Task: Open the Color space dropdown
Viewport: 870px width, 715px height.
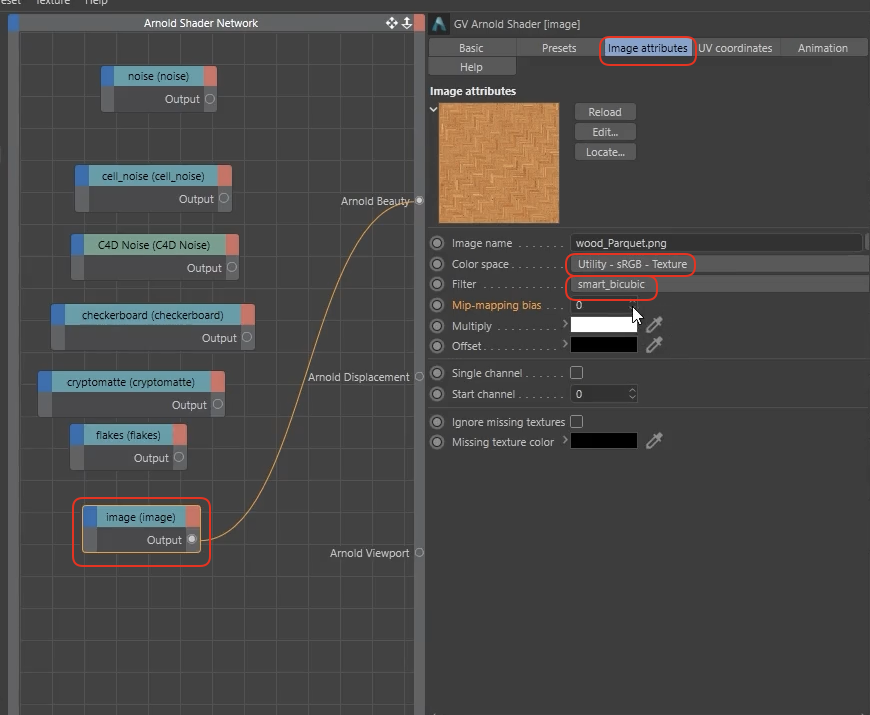Action: 719,264
